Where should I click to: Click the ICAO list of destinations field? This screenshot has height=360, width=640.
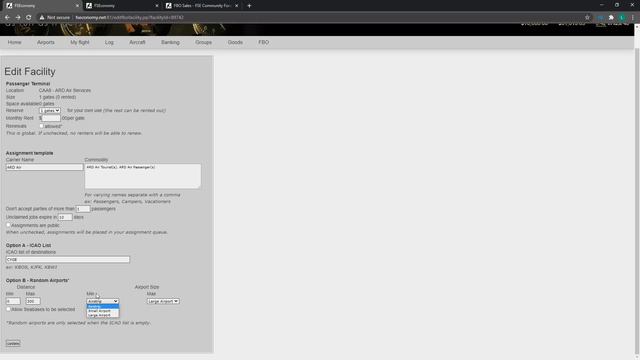coord(68,260)
